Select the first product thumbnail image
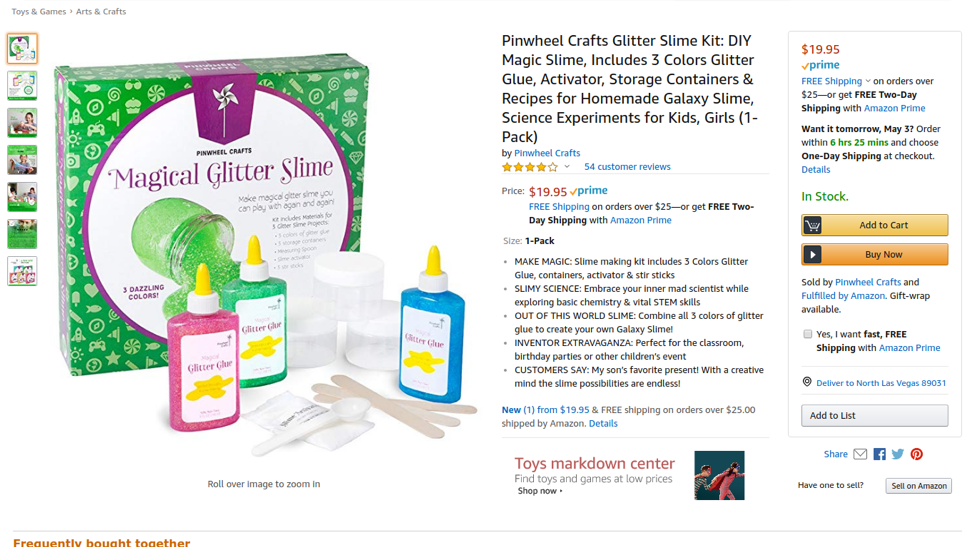Viewport: 974px width, 547px height. 22,48
